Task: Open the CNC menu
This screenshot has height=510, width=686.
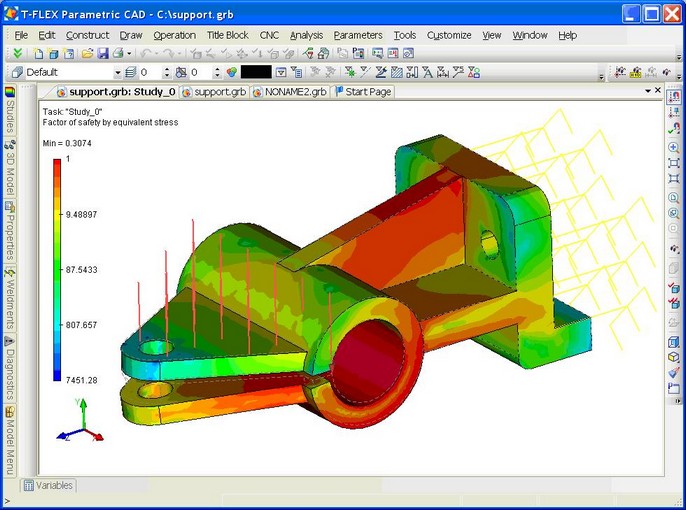Action: tap(269, 35)
